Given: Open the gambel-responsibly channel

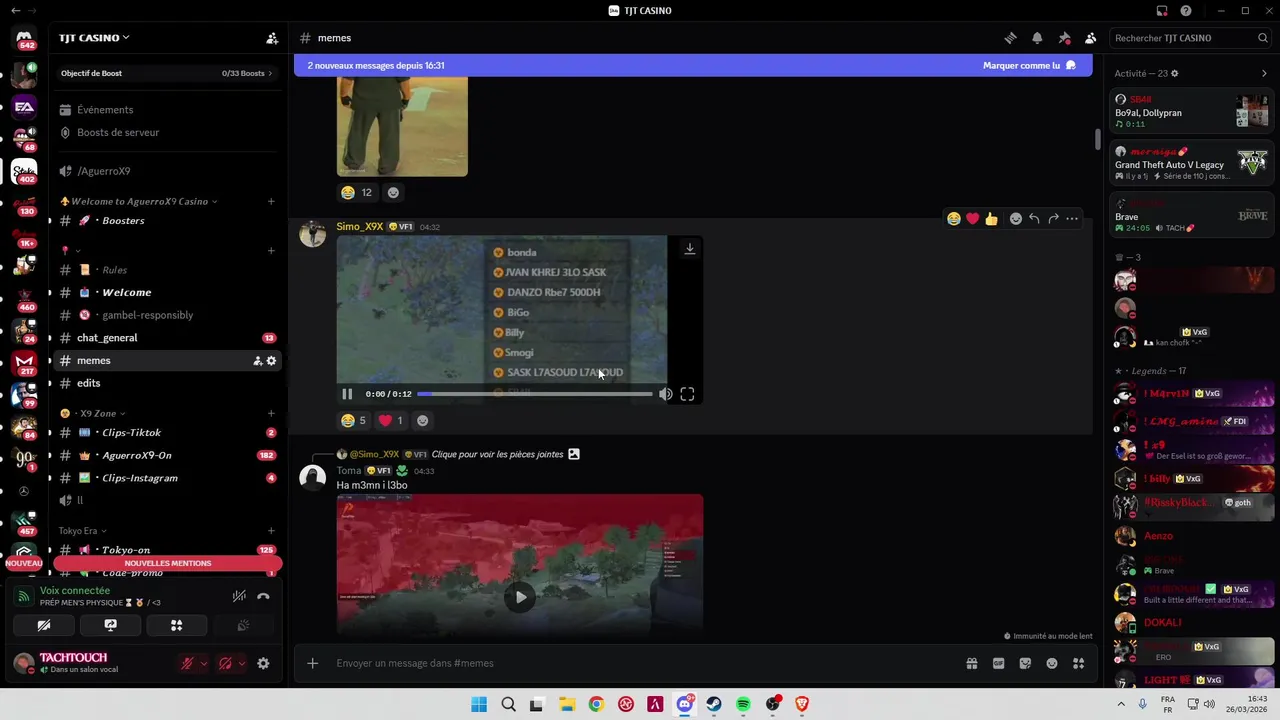Looking at the screenshot, I should click(166, 315).
